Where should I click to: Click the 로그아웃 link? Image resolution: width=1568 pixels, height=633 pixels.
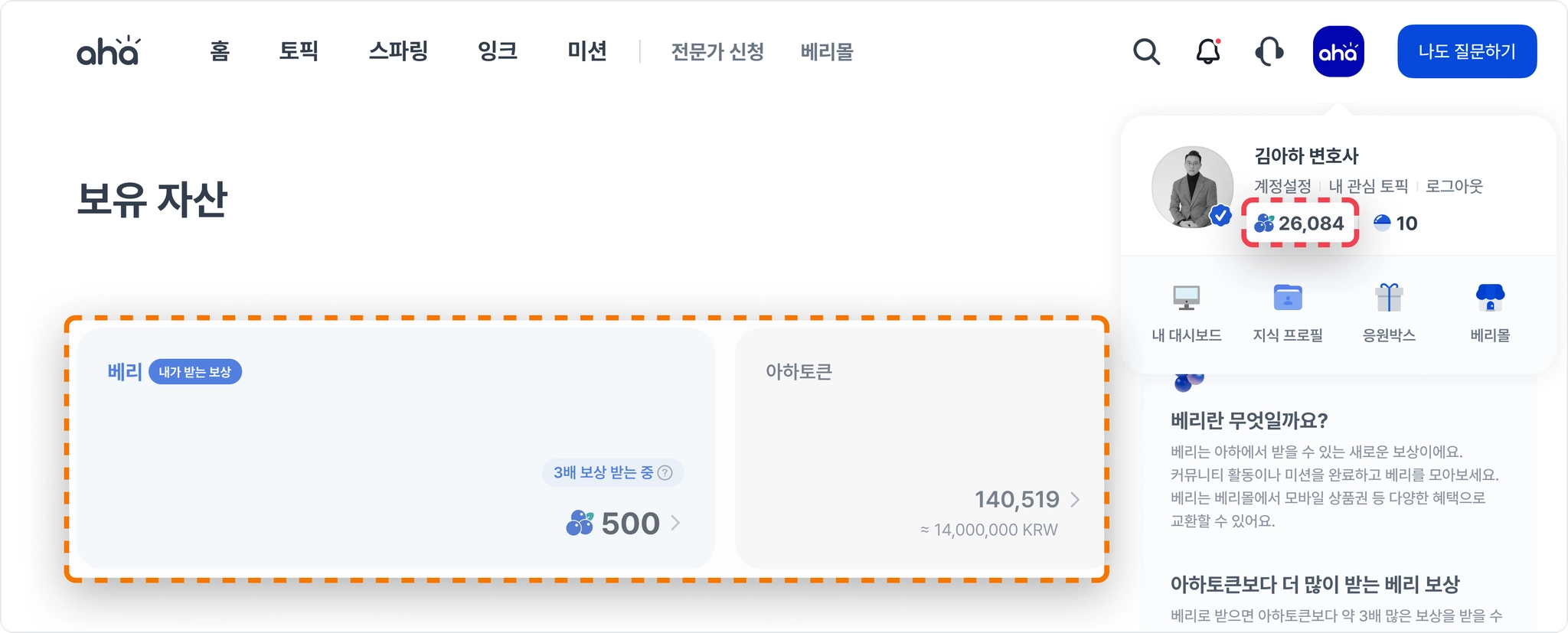(1454, 186)
